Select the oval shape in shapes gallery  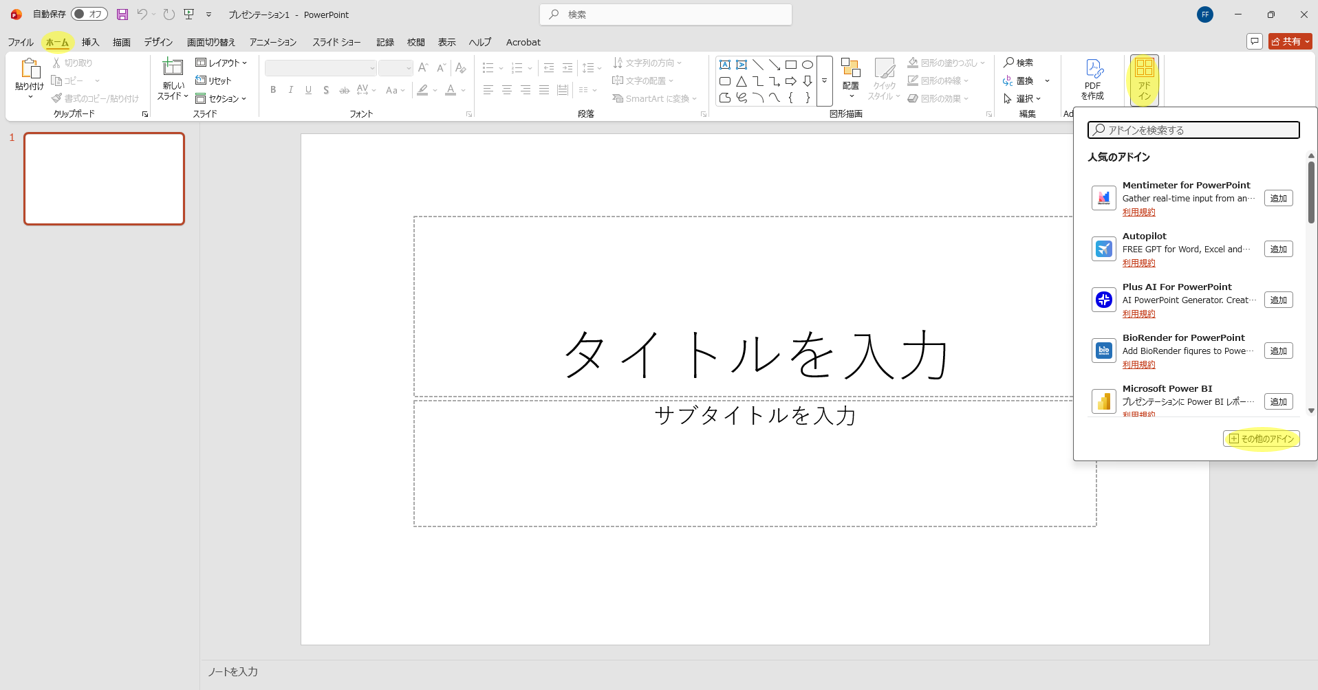pos(807,64)
